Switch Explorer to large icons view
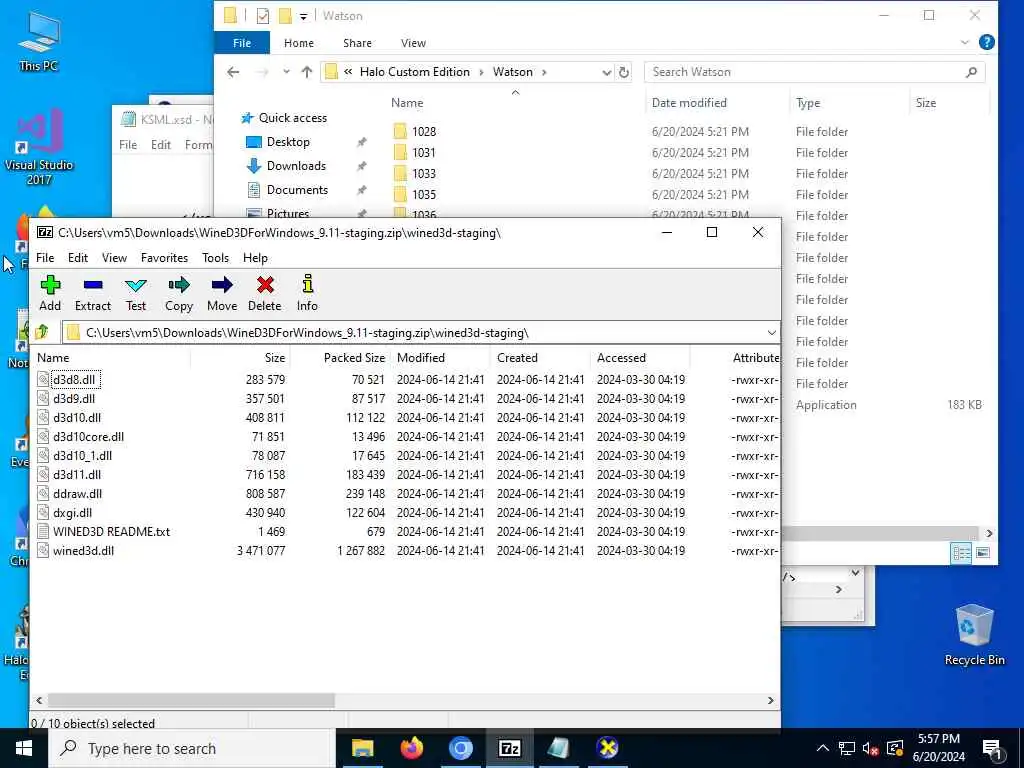The height and width of the screenshot is (768, 1024). 983,553
